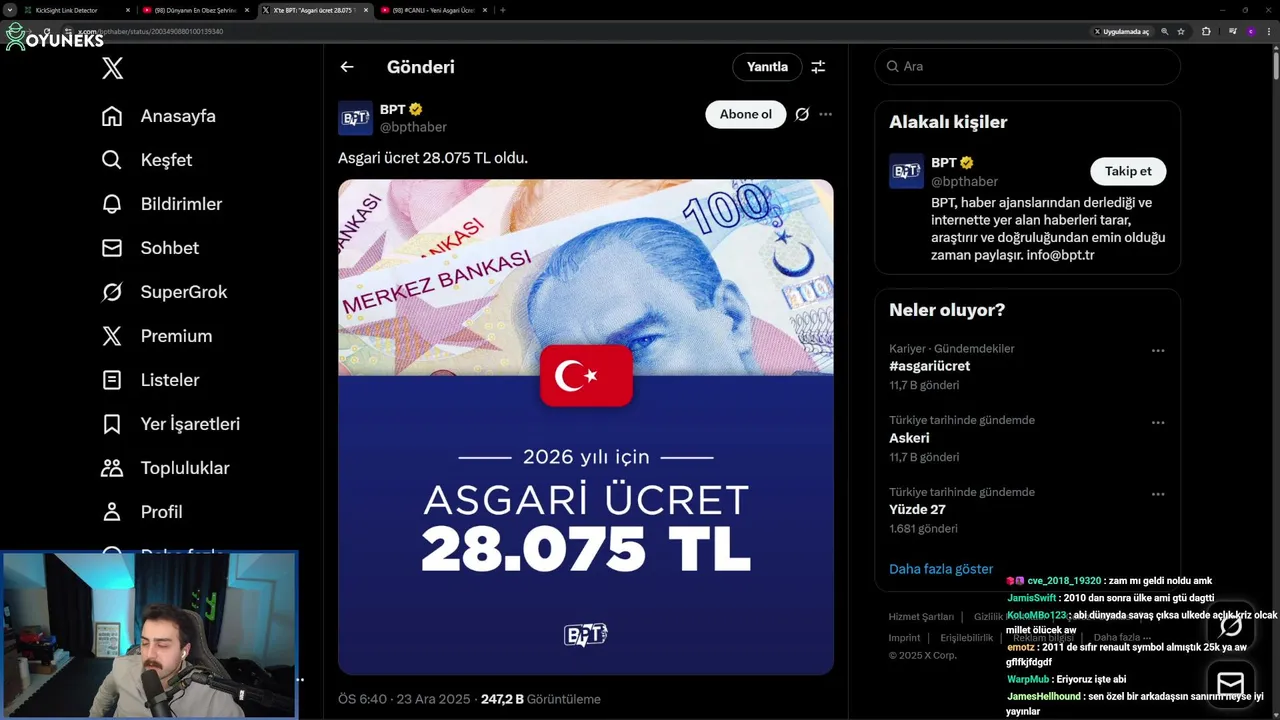Open the Yüzde 27 trending topic
The image size is (1280, 720).
coord(917,510)
